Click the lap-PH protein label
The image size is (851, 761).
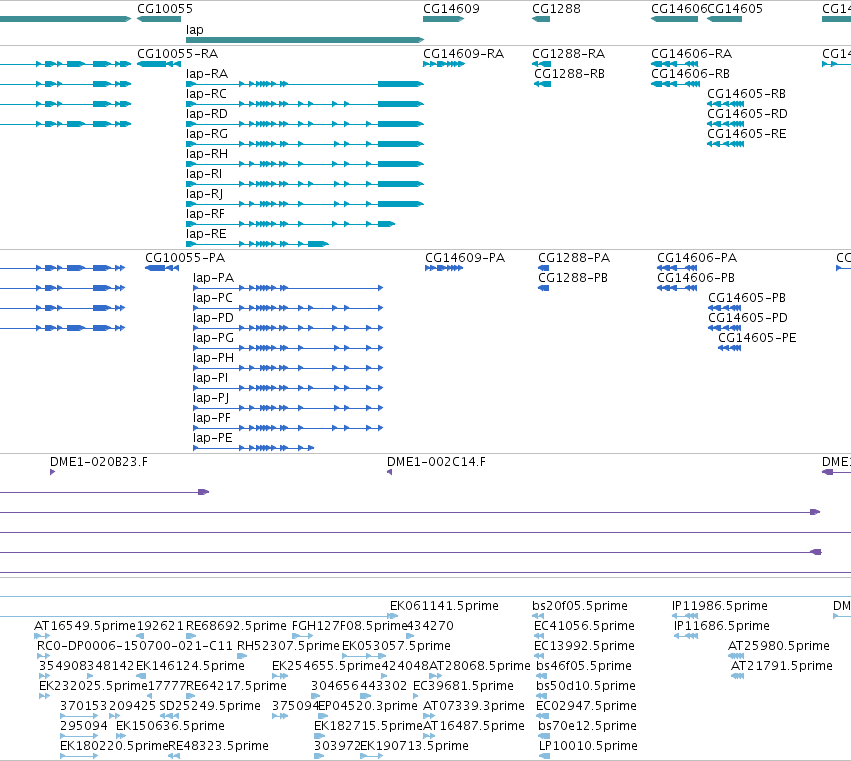pyautogui.click(x=213, y=358)
